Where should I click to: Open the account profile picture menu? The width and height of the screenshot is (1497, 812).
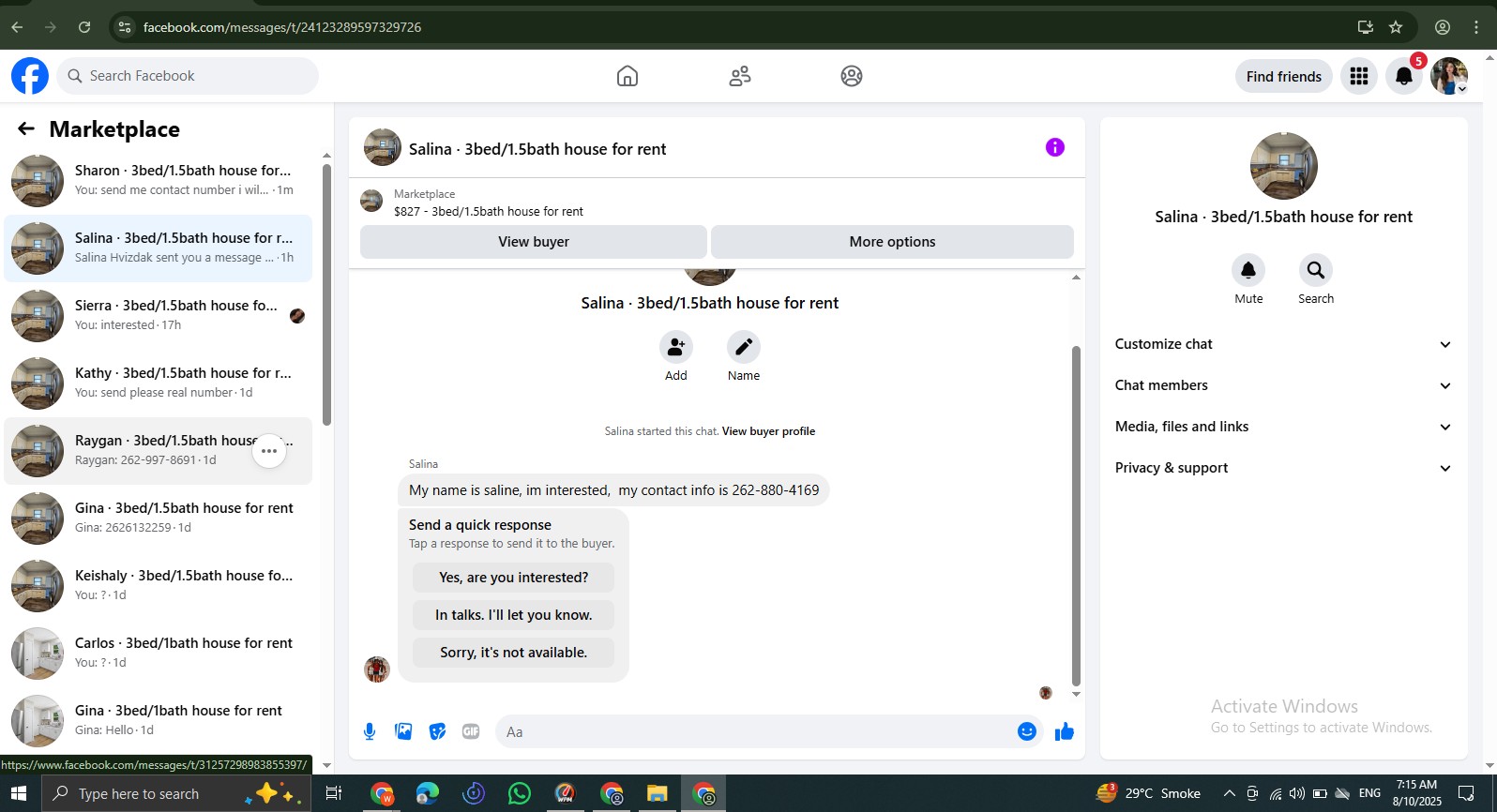[x=1449, y=76]
